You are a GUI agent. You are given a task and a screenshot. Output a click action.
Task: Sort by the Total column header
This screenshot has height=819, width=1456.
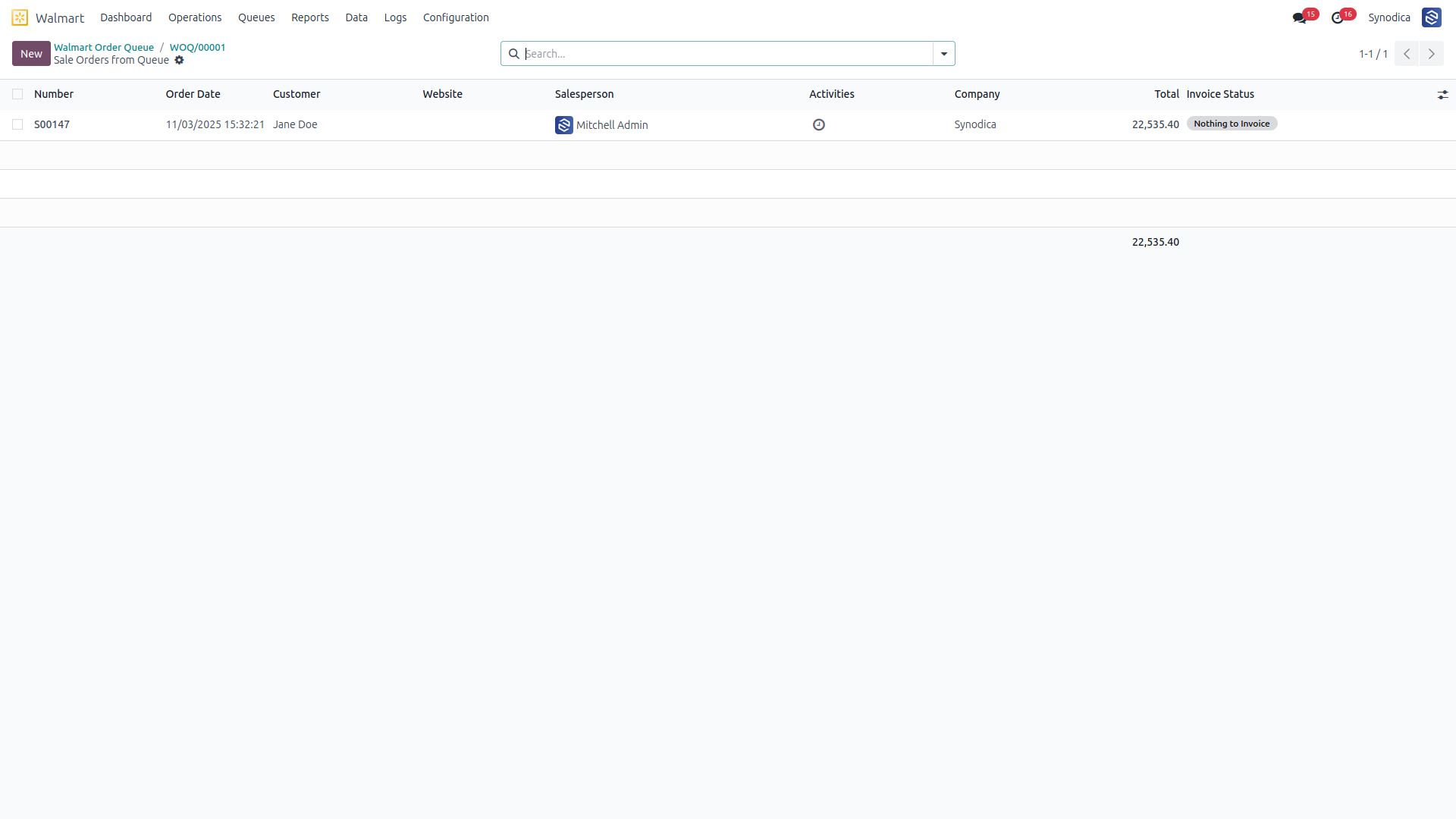tap(1166, 94)
